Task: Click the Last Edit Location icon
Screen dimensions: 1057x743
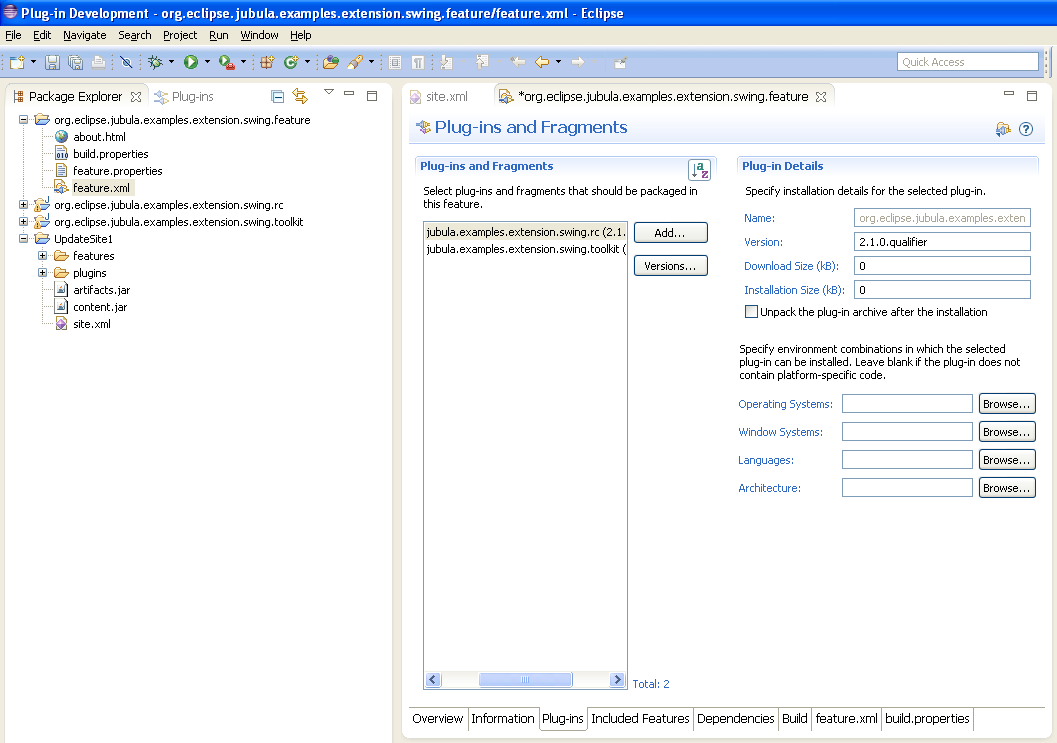Action: 518,62
